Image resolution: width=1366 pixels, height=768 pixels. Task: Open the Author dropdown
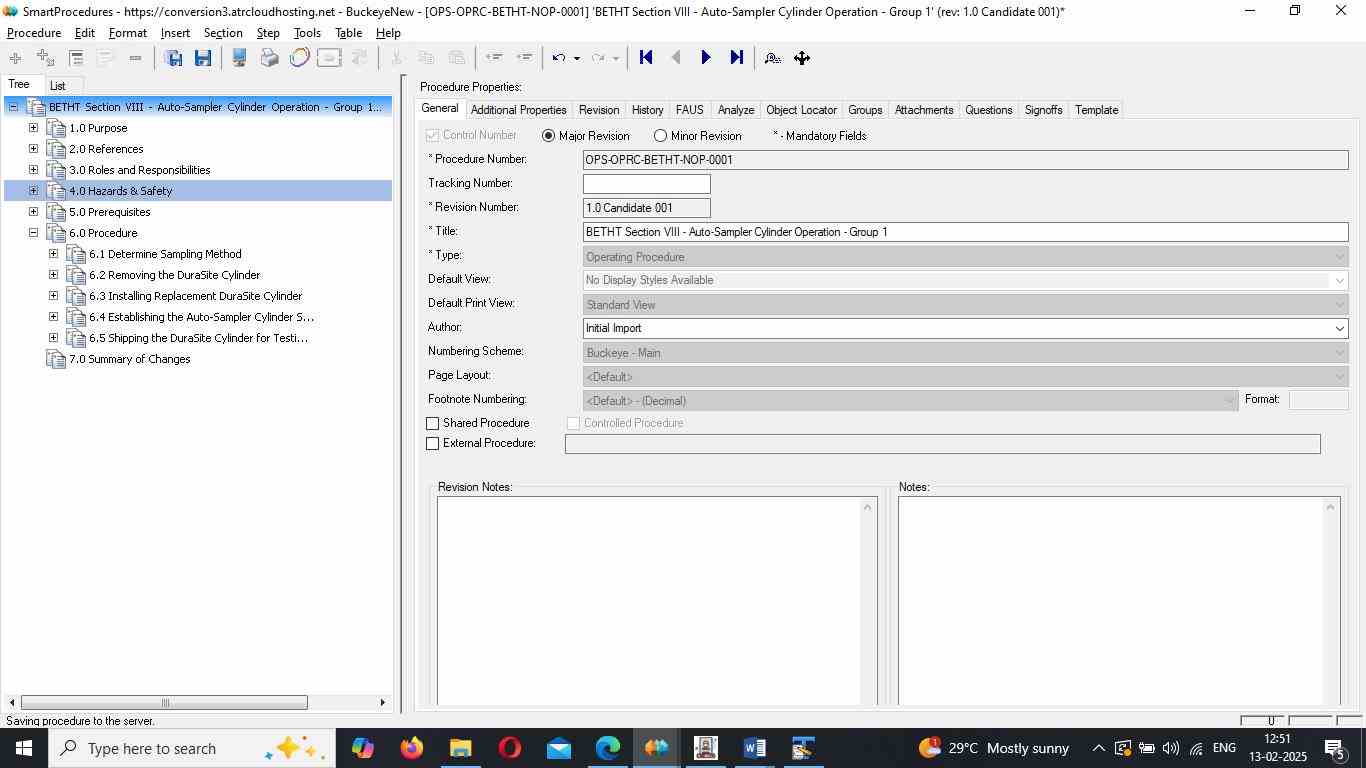(x=1339, y=328)
